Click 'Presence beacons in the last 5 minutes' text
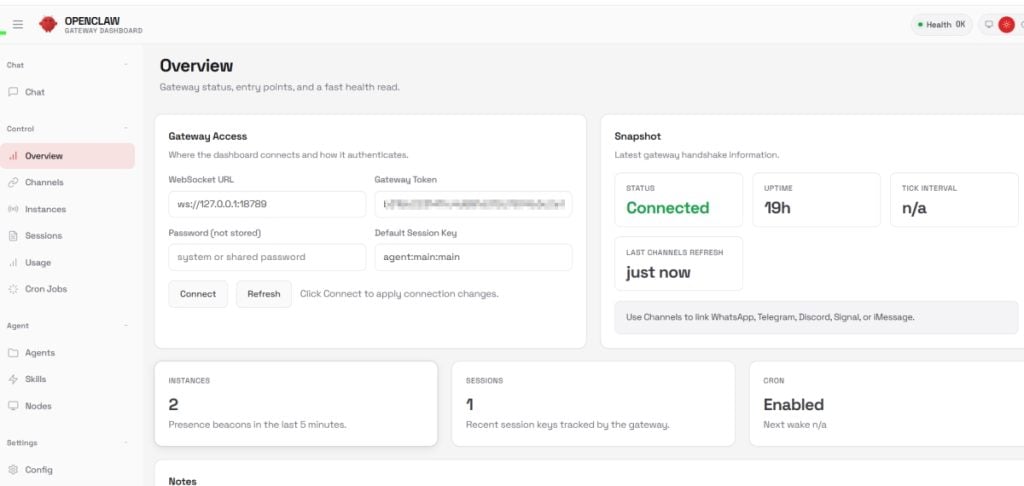The height and width of the screenshot is (486, 1024). click(257, 425)
